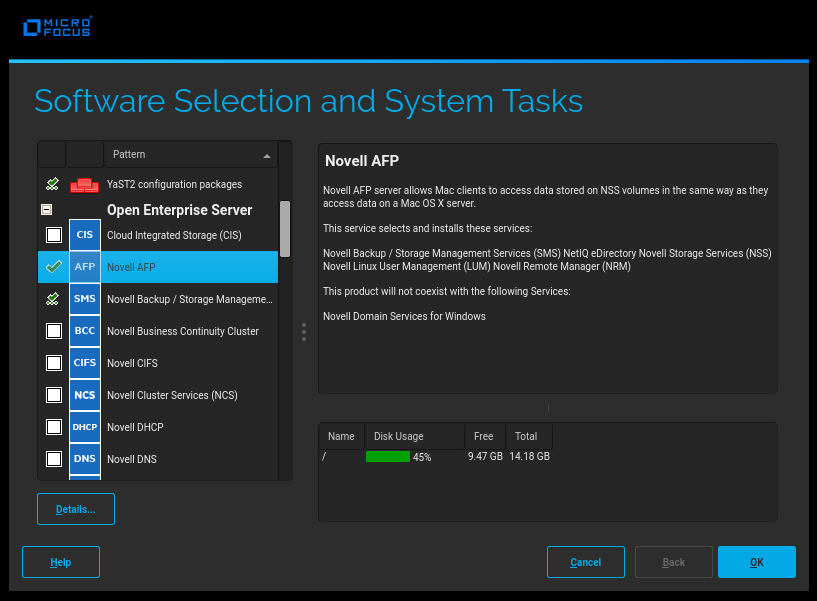Tick the Novell DHCP checkbox
Image resolution: width=817 pixels, height=601 pixels.
tap(53, 427)
